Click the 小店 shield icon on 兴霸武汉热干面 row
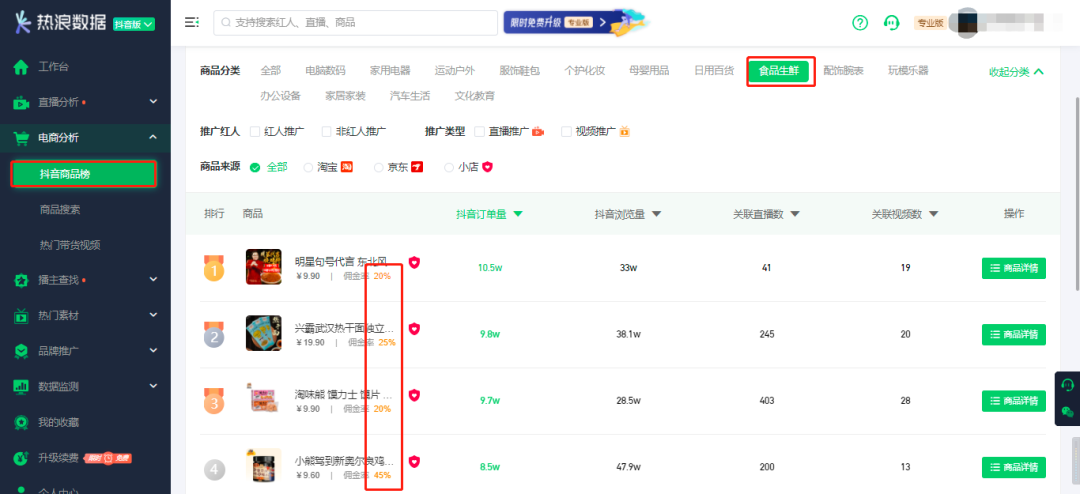The image size is (1080, 494). coord(414,329)
